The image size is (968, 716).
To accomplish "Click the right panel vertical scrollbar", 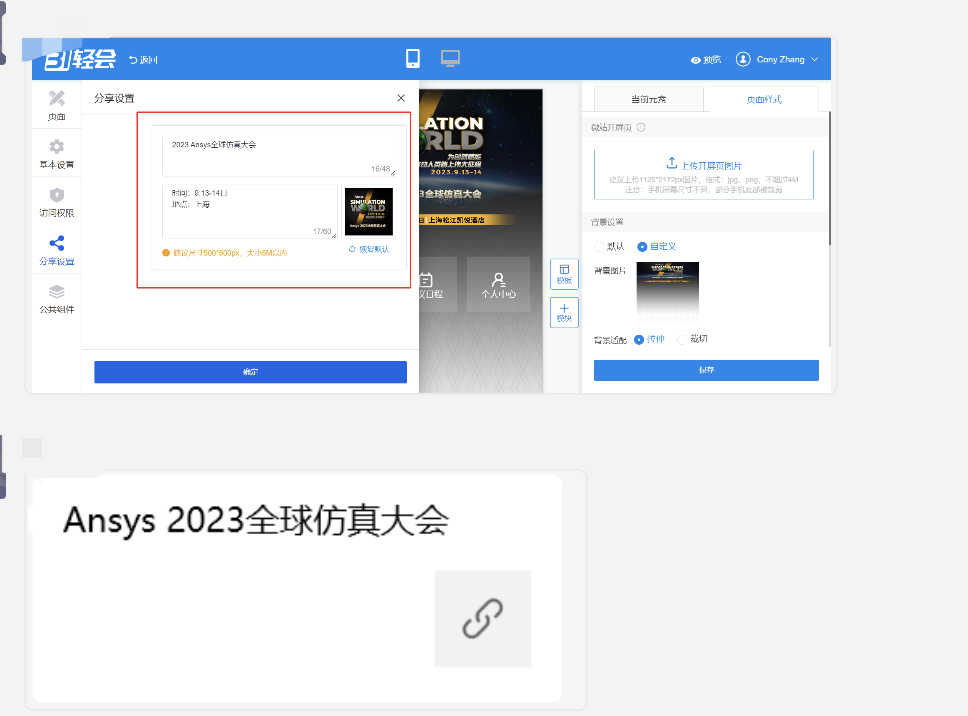I will tap(830, 178).
